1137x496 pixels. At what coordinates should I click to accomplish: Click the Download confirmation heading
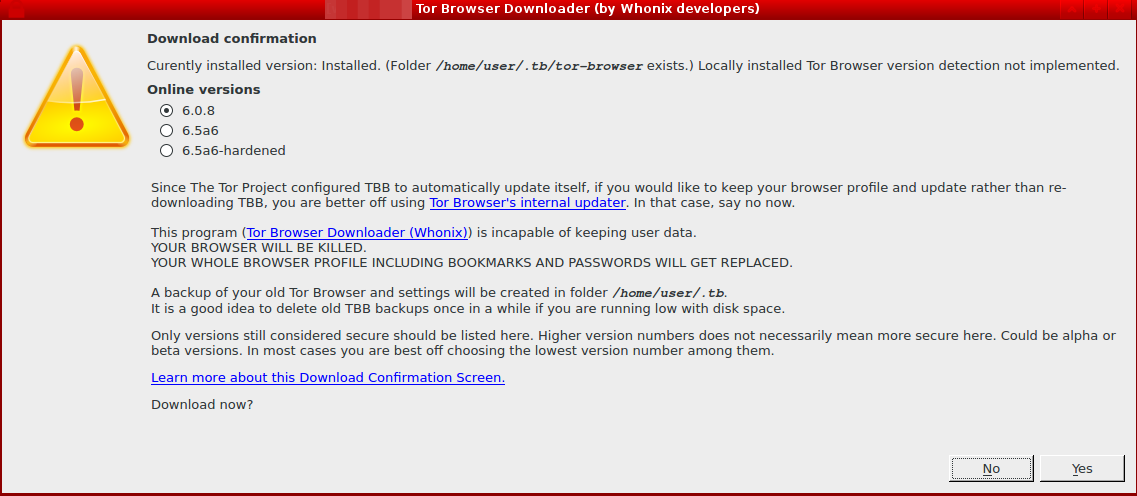[231, 39]
